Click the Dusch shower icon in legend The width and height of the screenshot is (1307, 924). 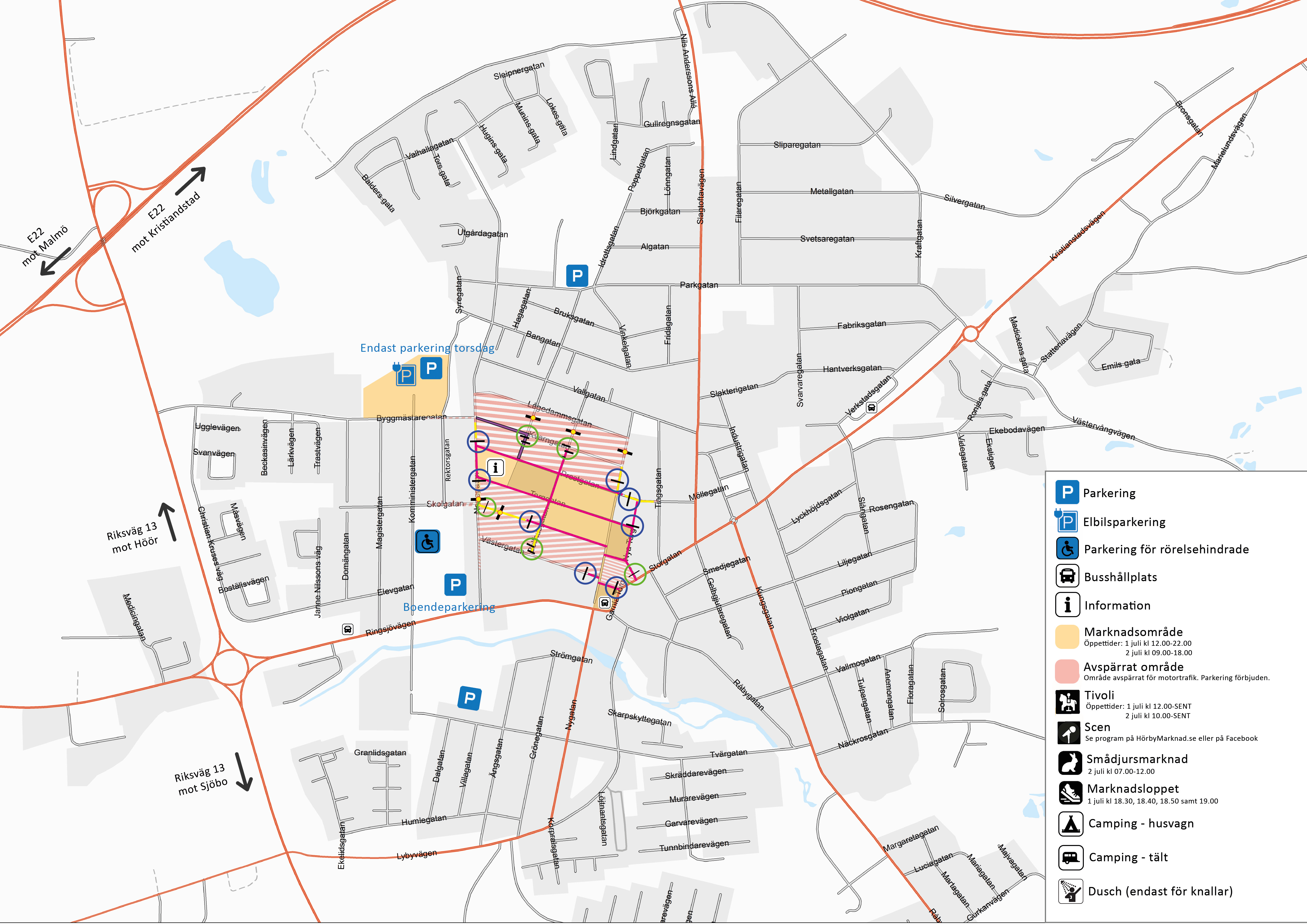(x=1071, y=891)
